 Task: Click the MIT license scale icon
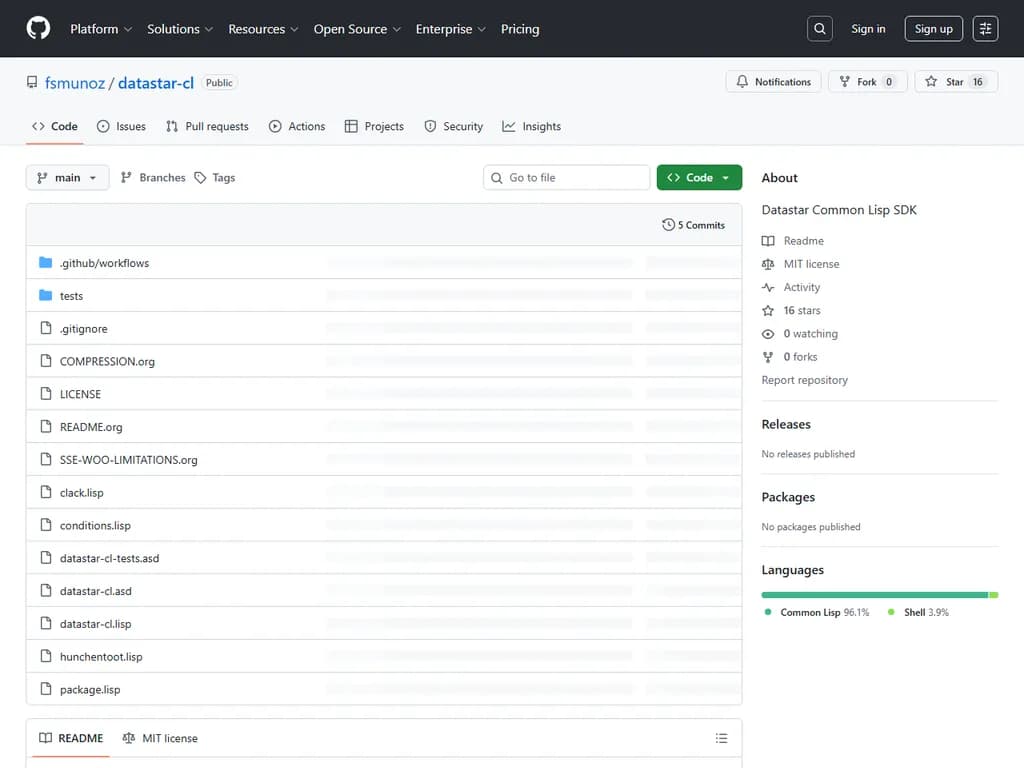click(769, 263)
